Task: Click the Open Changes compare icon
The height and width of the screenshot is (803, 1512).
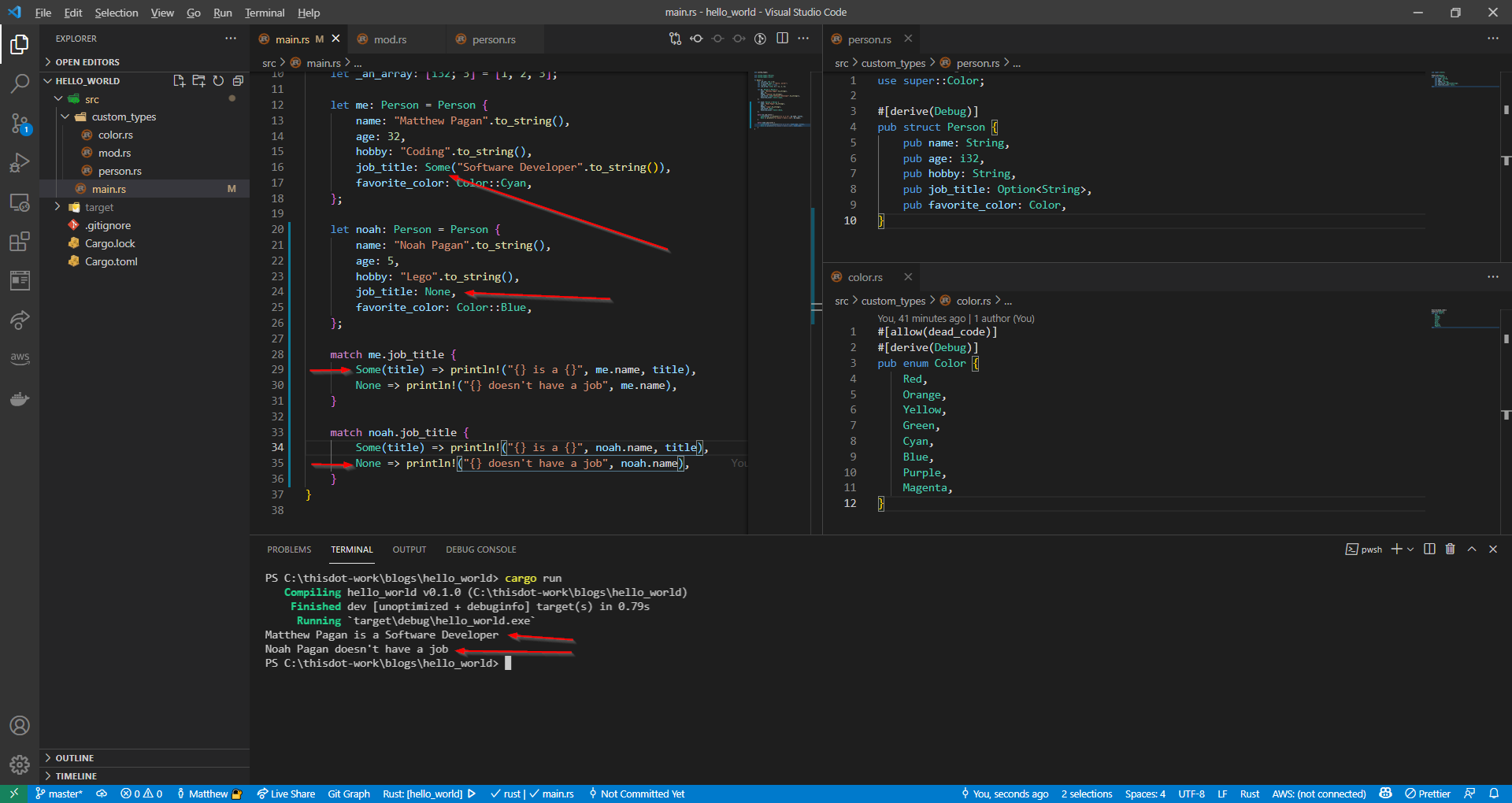Action: 675,39
